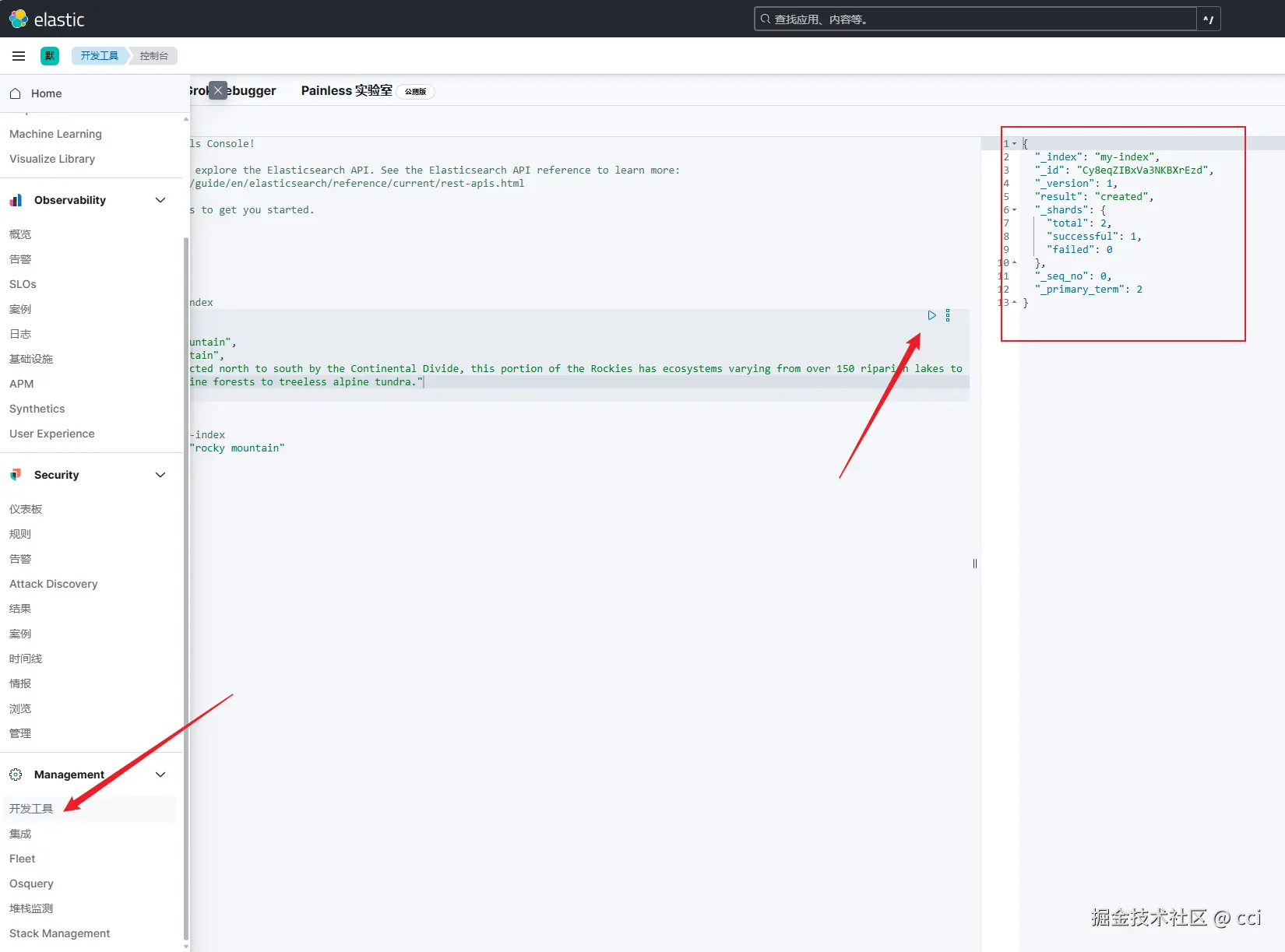Click the rest-apis.html reference URL
The image size is (1285, 952).
click(x=357, y=184)
